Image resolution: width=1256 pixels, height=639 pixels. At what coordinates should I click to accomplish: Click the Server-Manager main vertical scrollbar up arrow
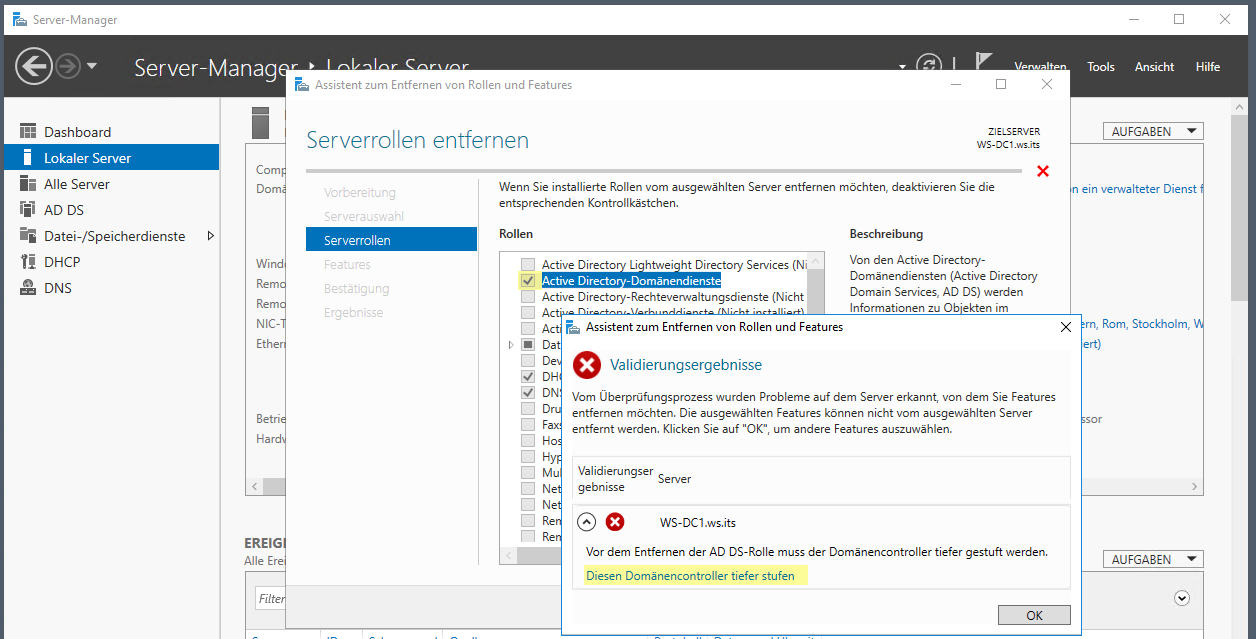tap(1238, 106)
